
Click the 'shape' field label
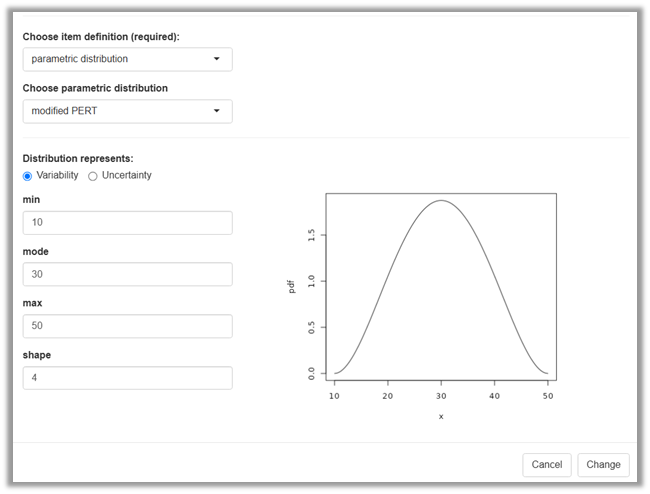(37, 355)
